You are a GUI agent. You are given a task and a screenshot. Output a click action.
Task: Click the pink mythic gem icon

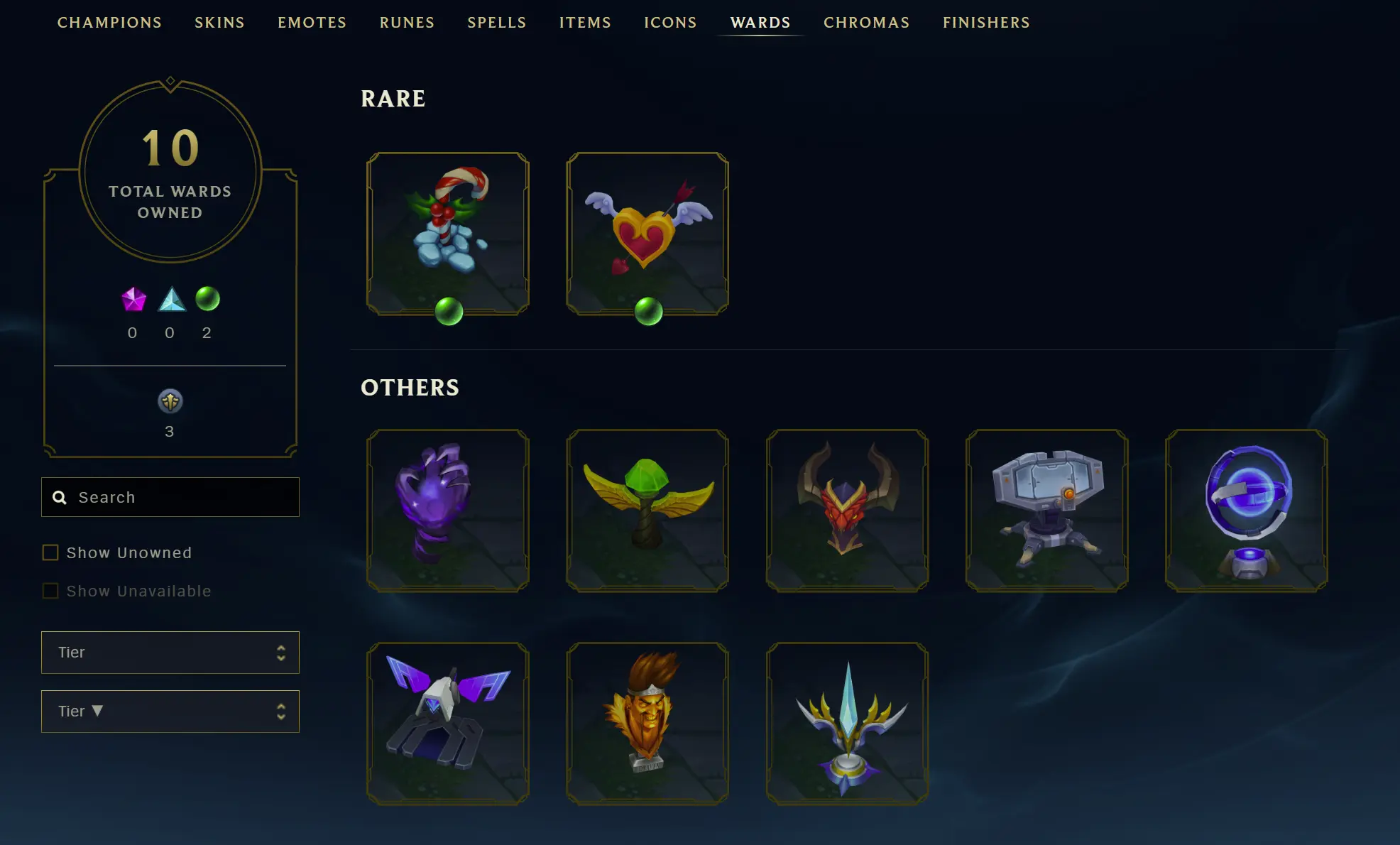click(133, 300)
